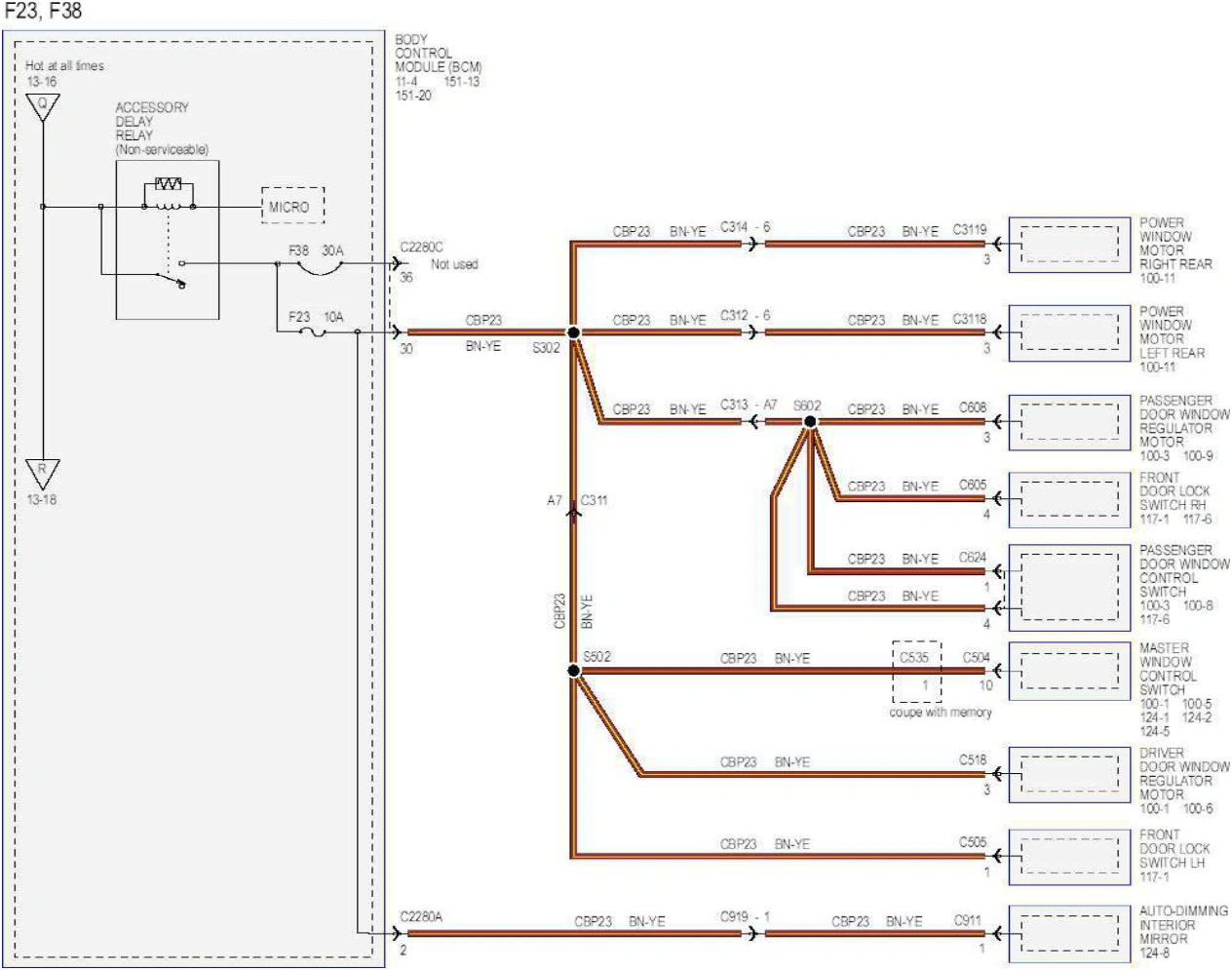Select the dashed MICRO box
Screen dimensions: 1232x970
pos(292,207)
